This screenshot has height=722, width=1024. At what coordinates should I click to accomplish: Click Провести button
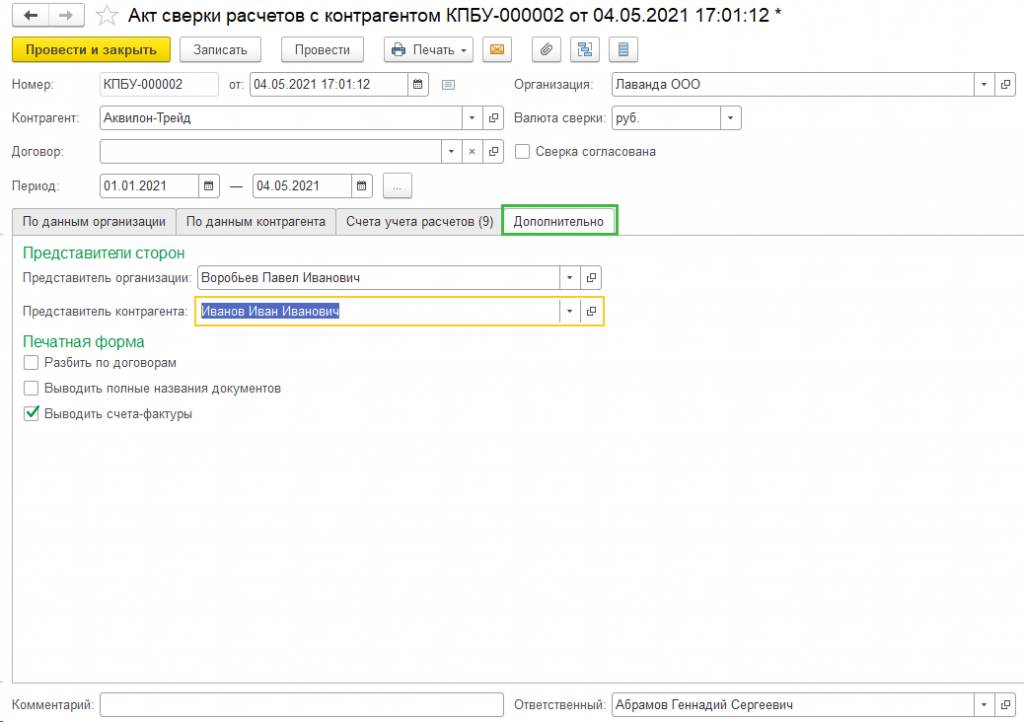[x=323, y=50]
